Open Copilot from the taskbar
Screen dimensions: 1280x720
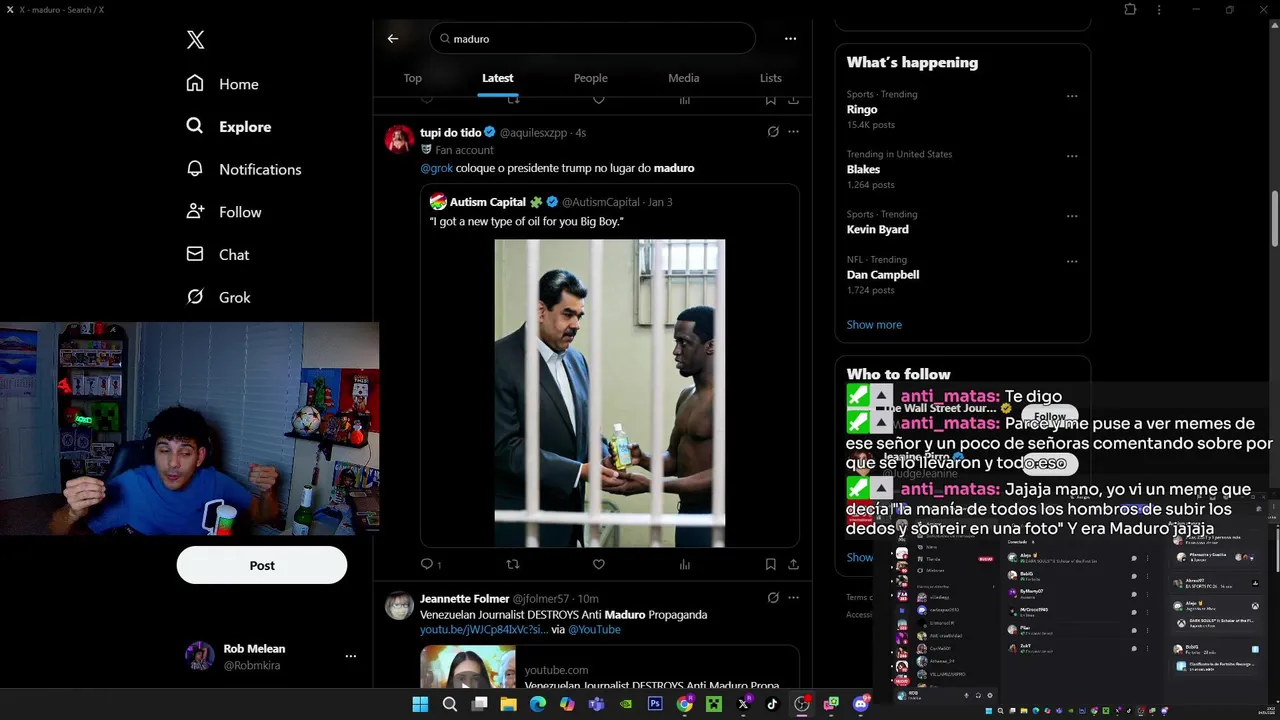point(567,704)
